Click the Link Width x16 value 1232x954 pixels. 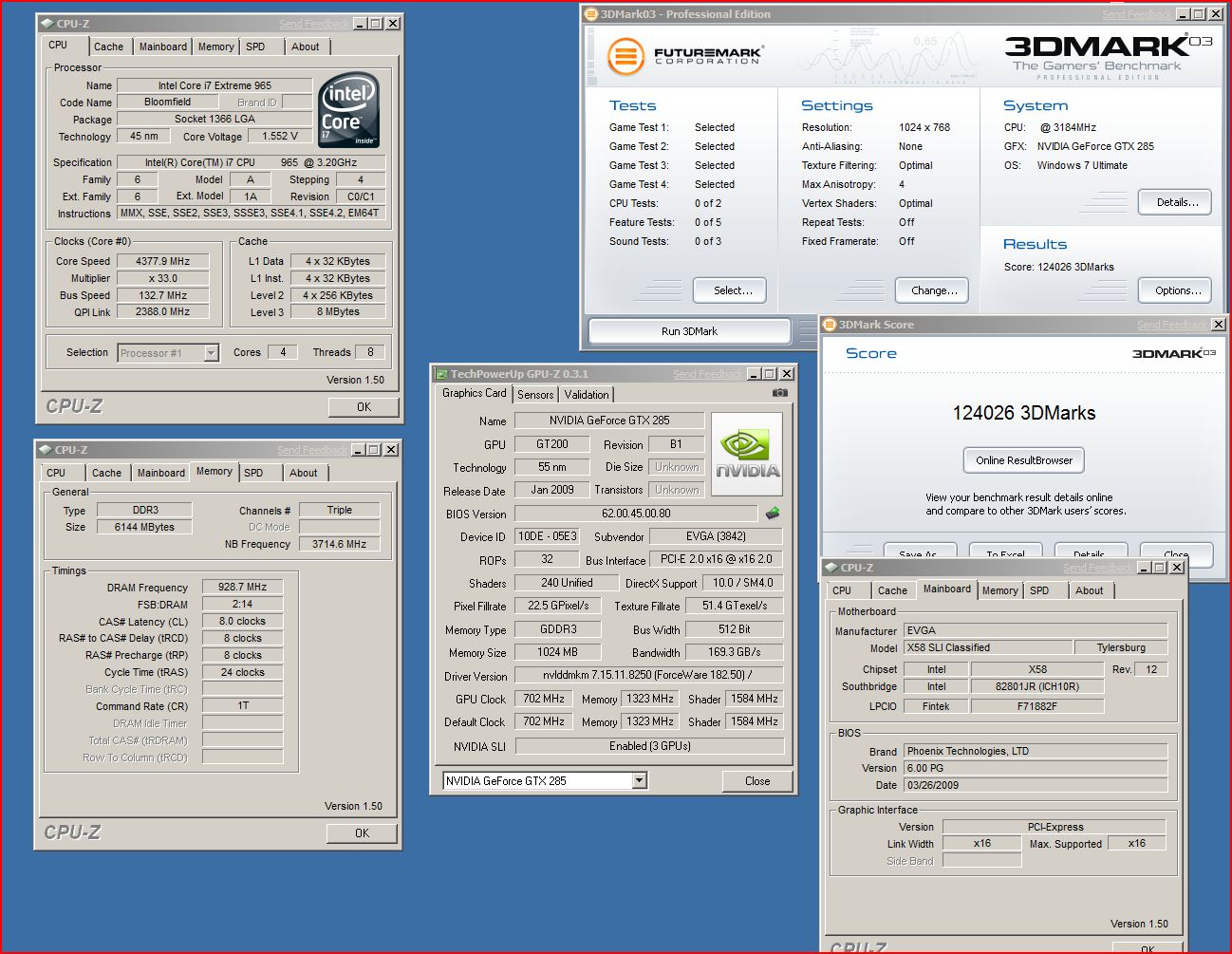click(x=981, y=843)
